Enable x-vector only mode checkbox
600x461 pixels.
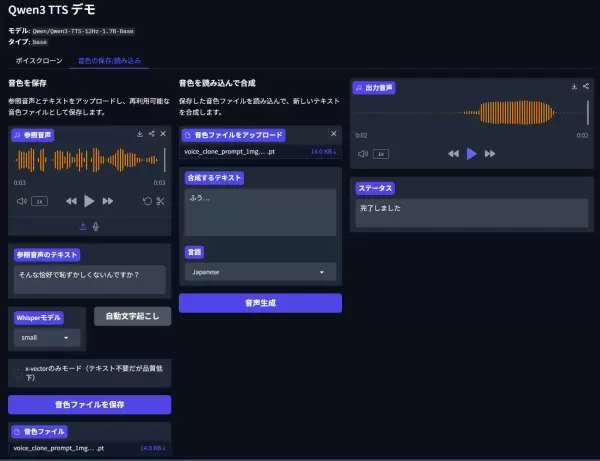(x=17, y=373)
